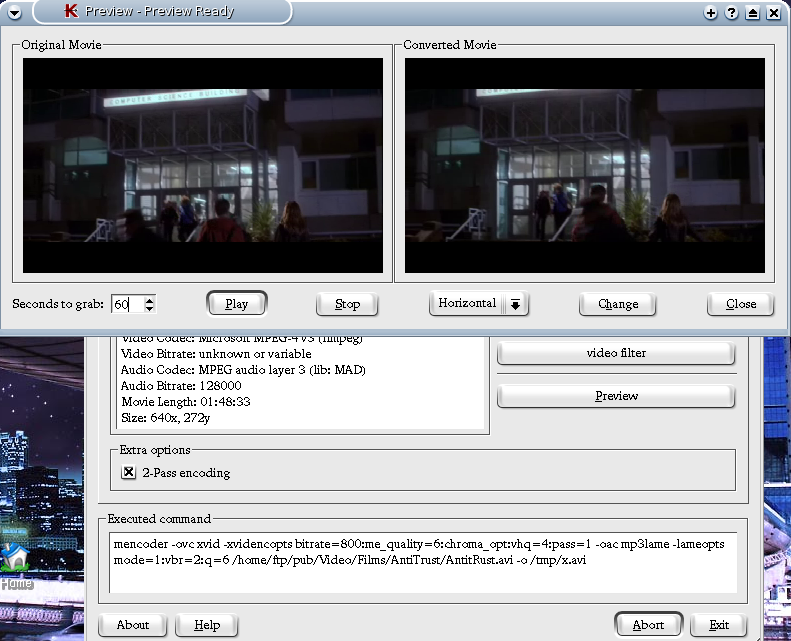Click the Converted Movie video frame
Viewport: 791px width, 641px height.
click(585, 165)
